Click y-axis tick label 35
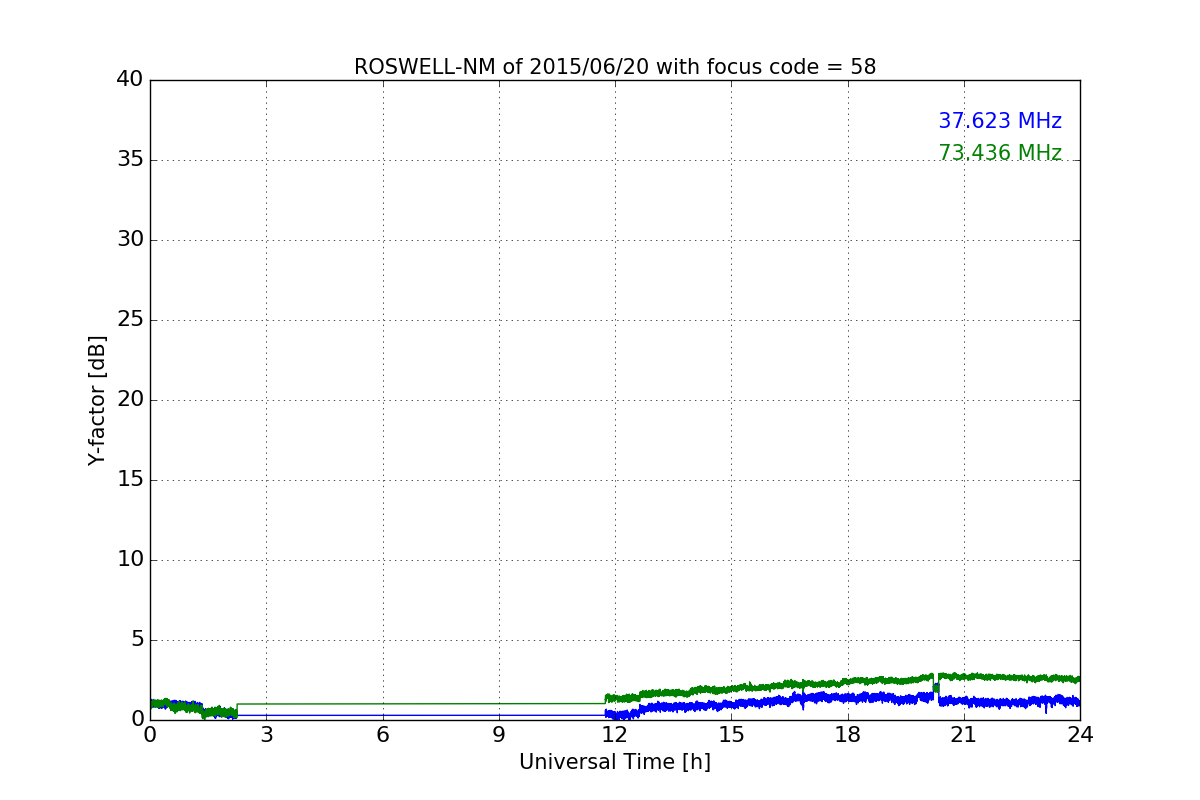Viewport: 1200px width, 800px height. tap(130, 160)
